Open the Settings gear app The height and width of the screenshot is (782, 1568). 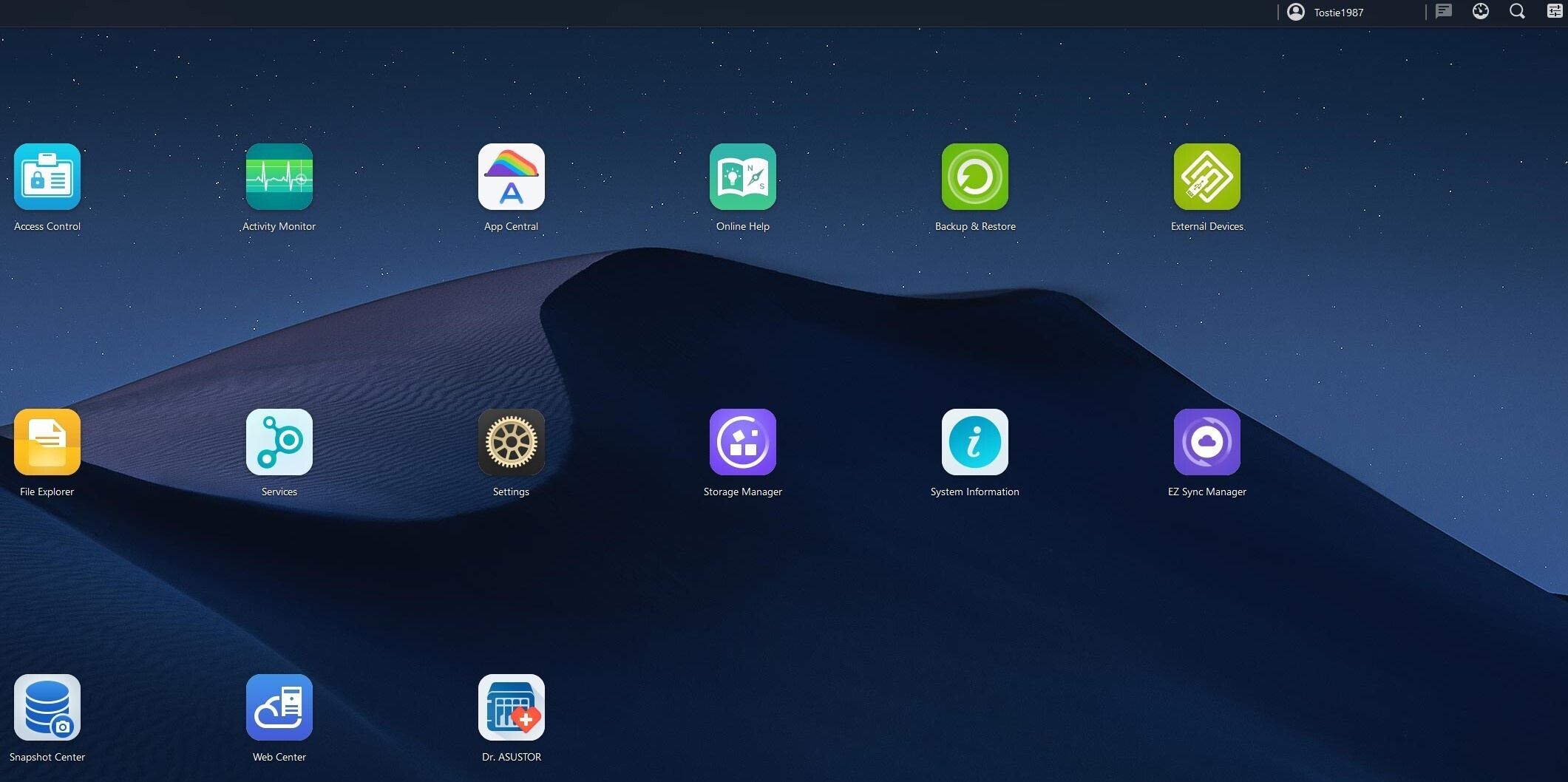(512, 442)
